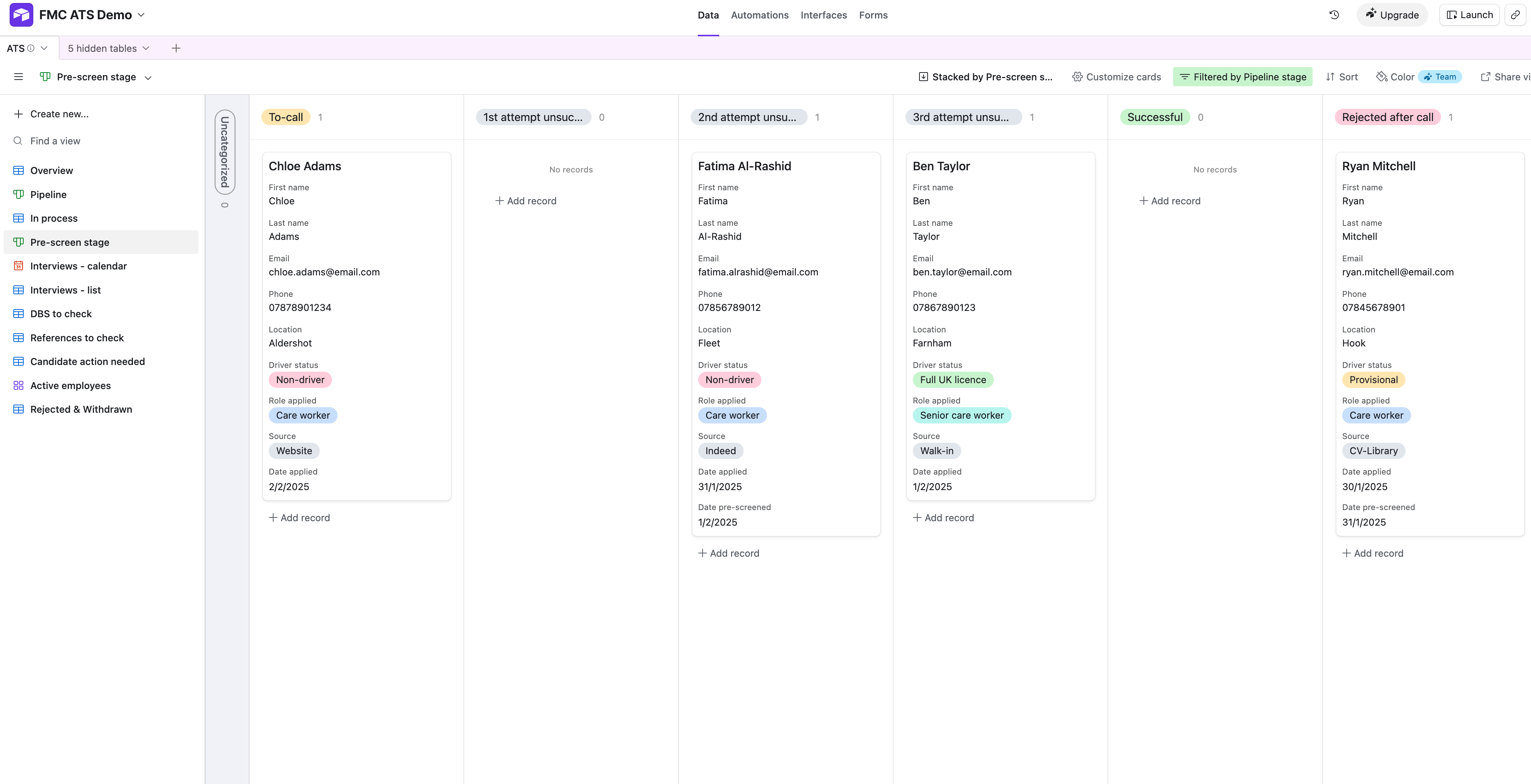The height and width of the screenshot is (784, 1531).
Task: Switch to the Data tab
Action: (x=708, y=15)
